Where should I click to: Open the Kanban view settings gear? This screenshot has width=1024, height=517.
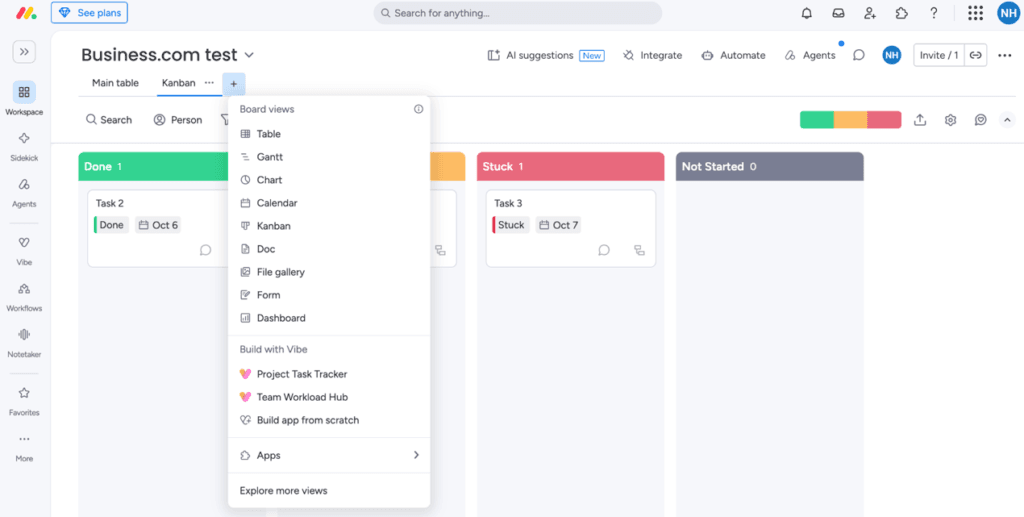click(x=950, y=120)
